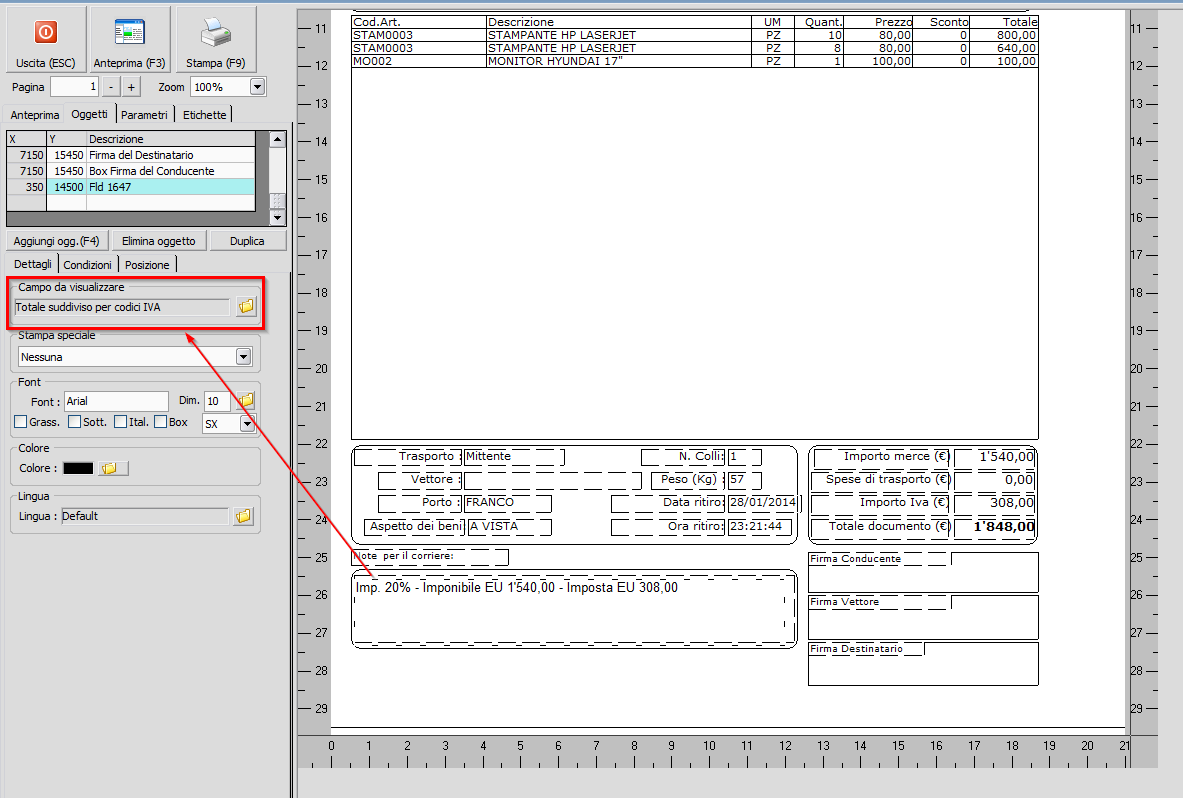Select row Box Firma del Conducente
The height and width of the screenshot is (798, 1183).
point(131,171)
